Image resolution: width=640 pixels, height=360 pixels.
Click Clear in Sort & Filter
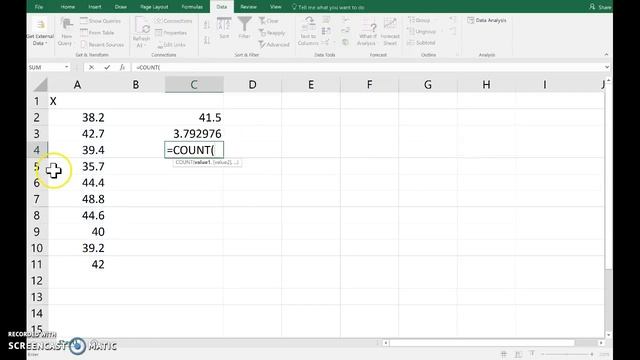tap(269, 21)
